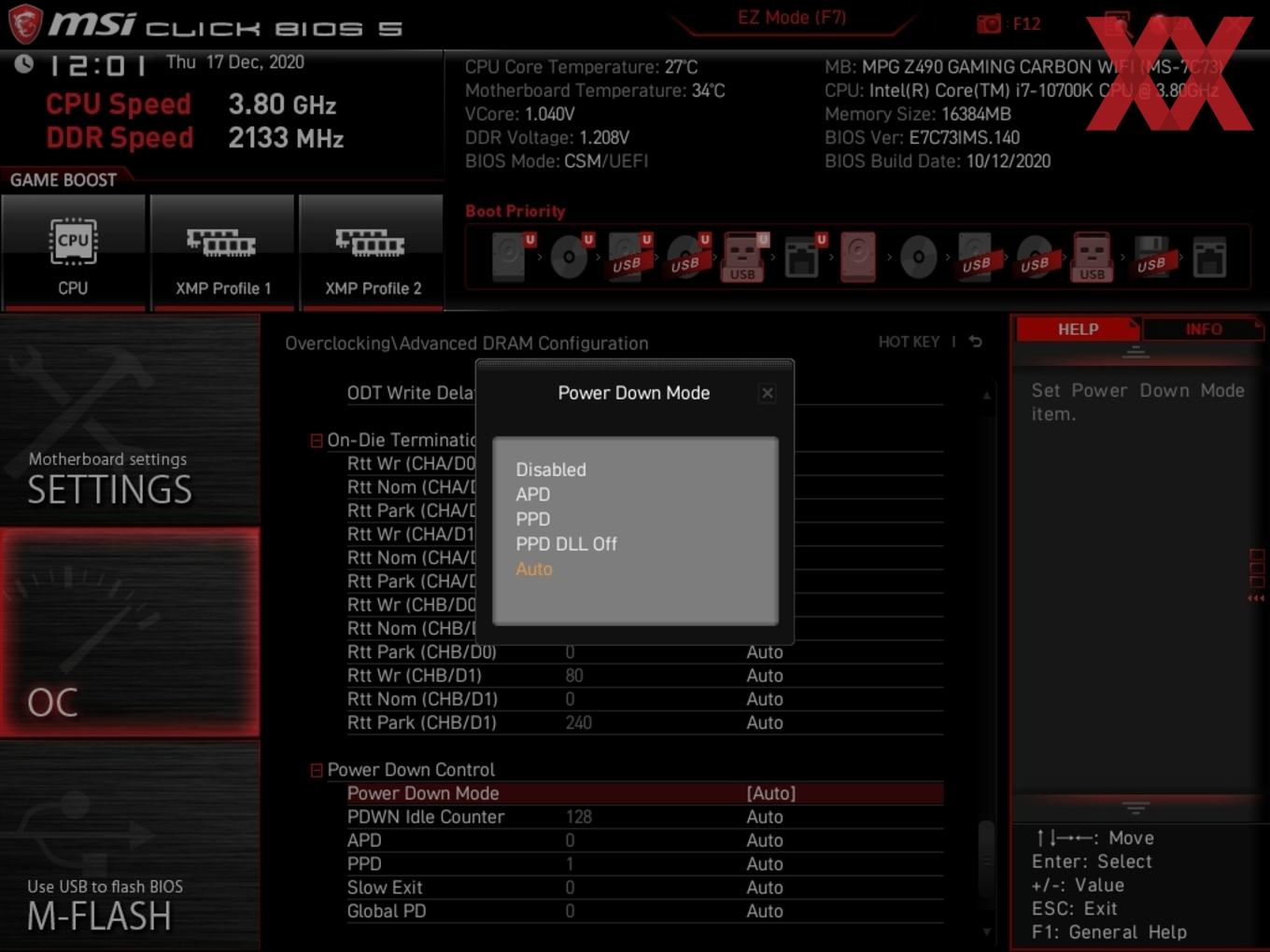
Task: Select the legacy USB key boot icon
Action: coord(1092,257)
